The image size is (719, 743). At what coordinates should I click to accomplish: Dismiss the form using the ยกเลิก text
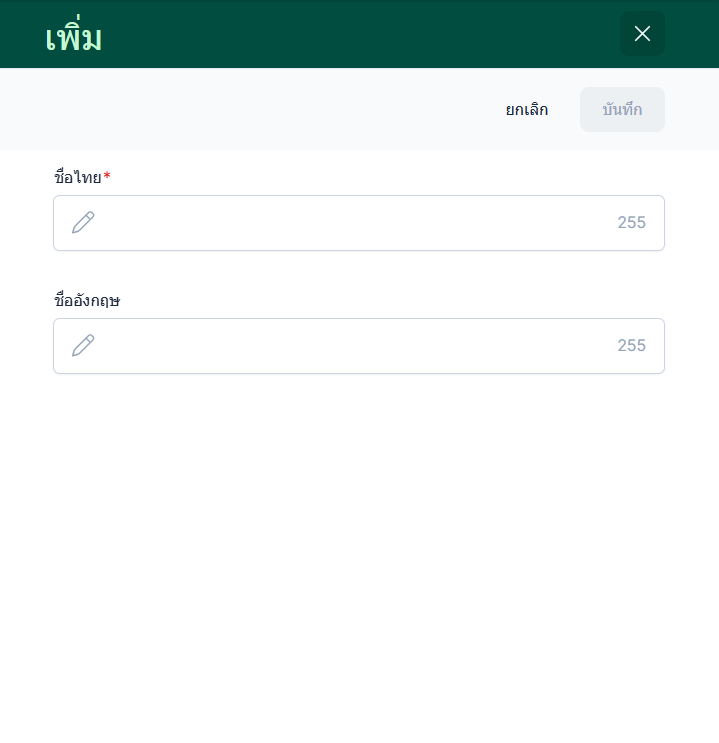tap(527, 110)
